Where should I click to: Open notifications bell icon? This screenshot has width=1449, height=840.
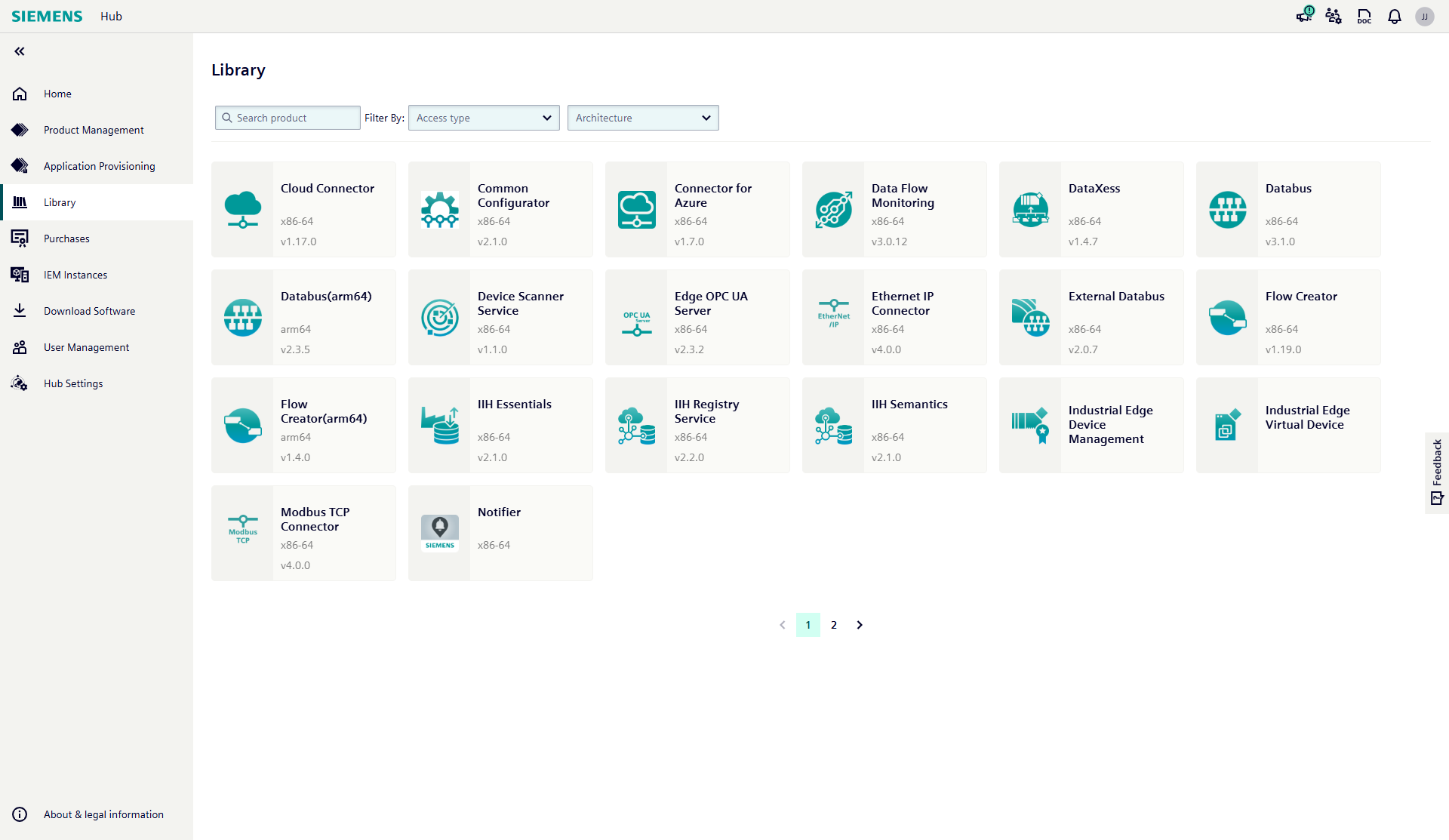click(1395, 16)
